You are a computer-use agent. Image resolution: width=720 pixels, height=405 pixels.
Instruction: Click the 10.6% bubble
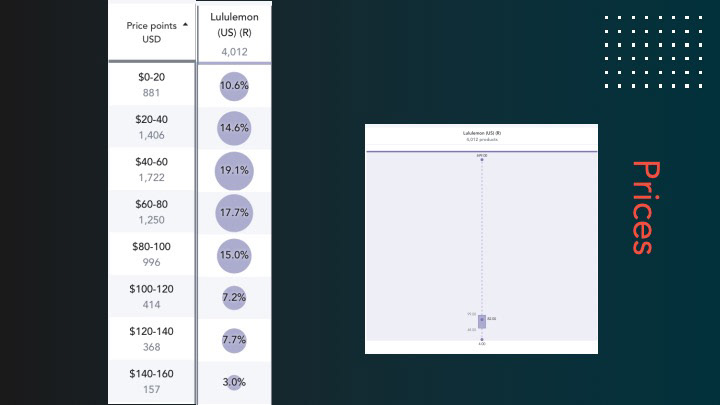coord(234,86)
